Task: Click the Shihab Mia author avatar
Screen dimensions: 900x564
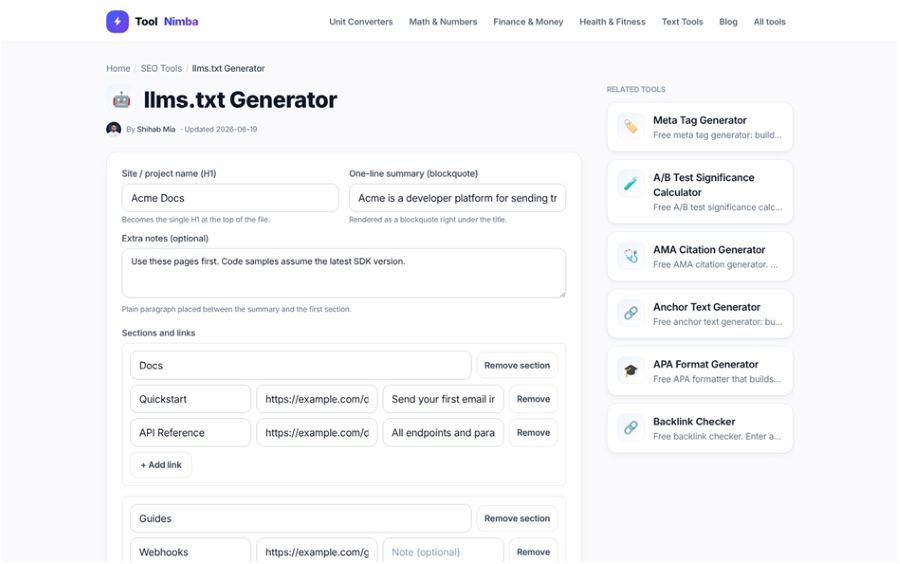Action: point(114,129)
